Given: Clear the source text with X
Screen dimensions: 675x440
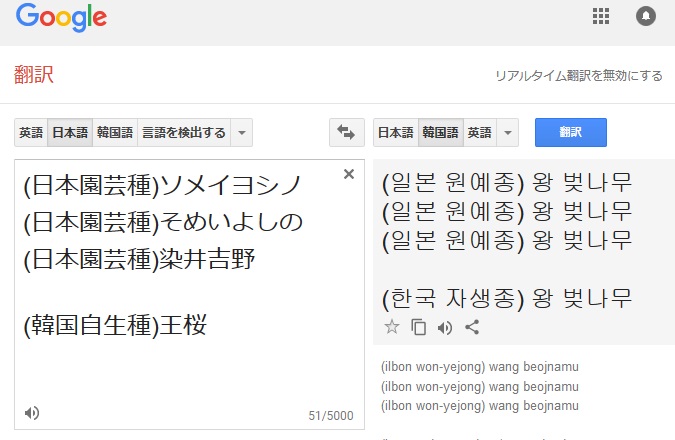Looking at the screenshot, I should pos(349,174).
